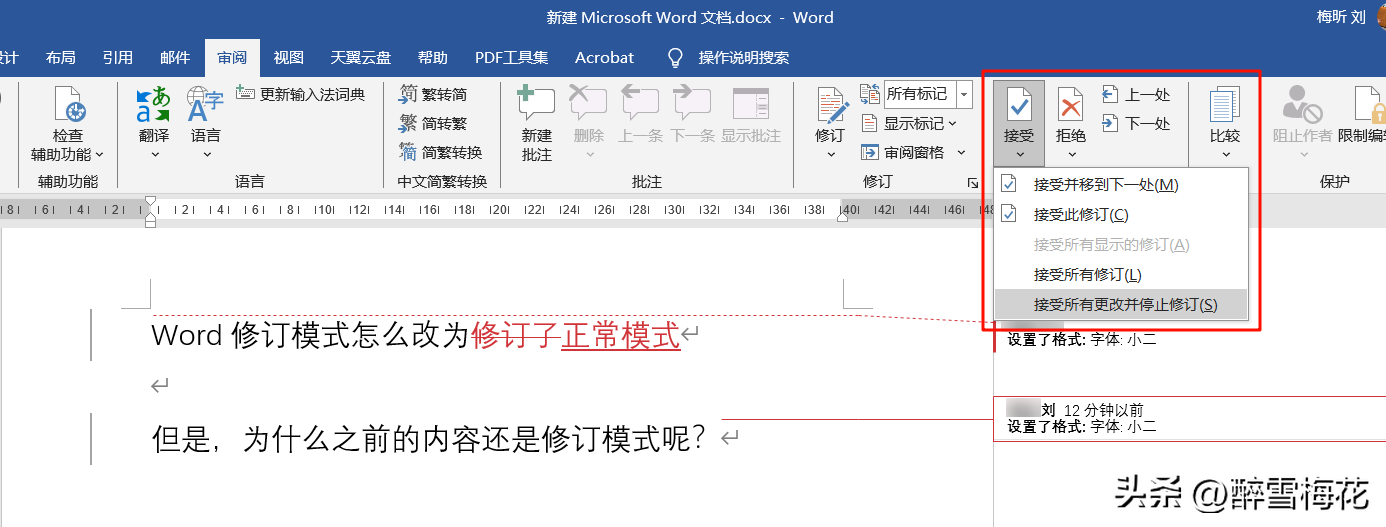The image size is (1386, 527).
Task: Click the 阻止作者 block authors icon
Action: [x=1303, y=104]
